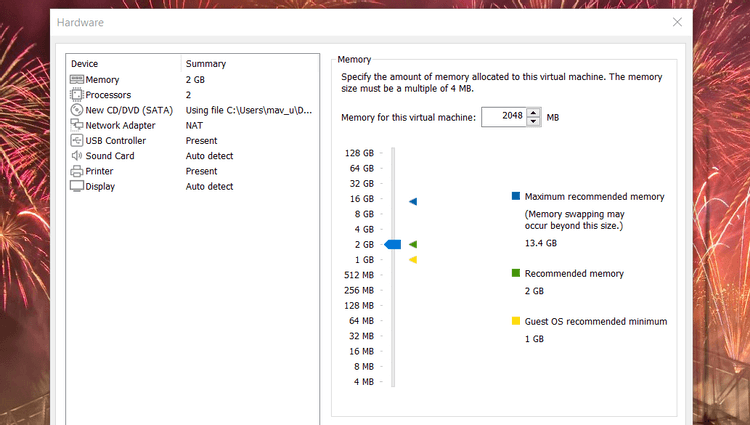Click the 'Memory for this virtual machine:' label
Screen dimensions: 750x425
408,118
